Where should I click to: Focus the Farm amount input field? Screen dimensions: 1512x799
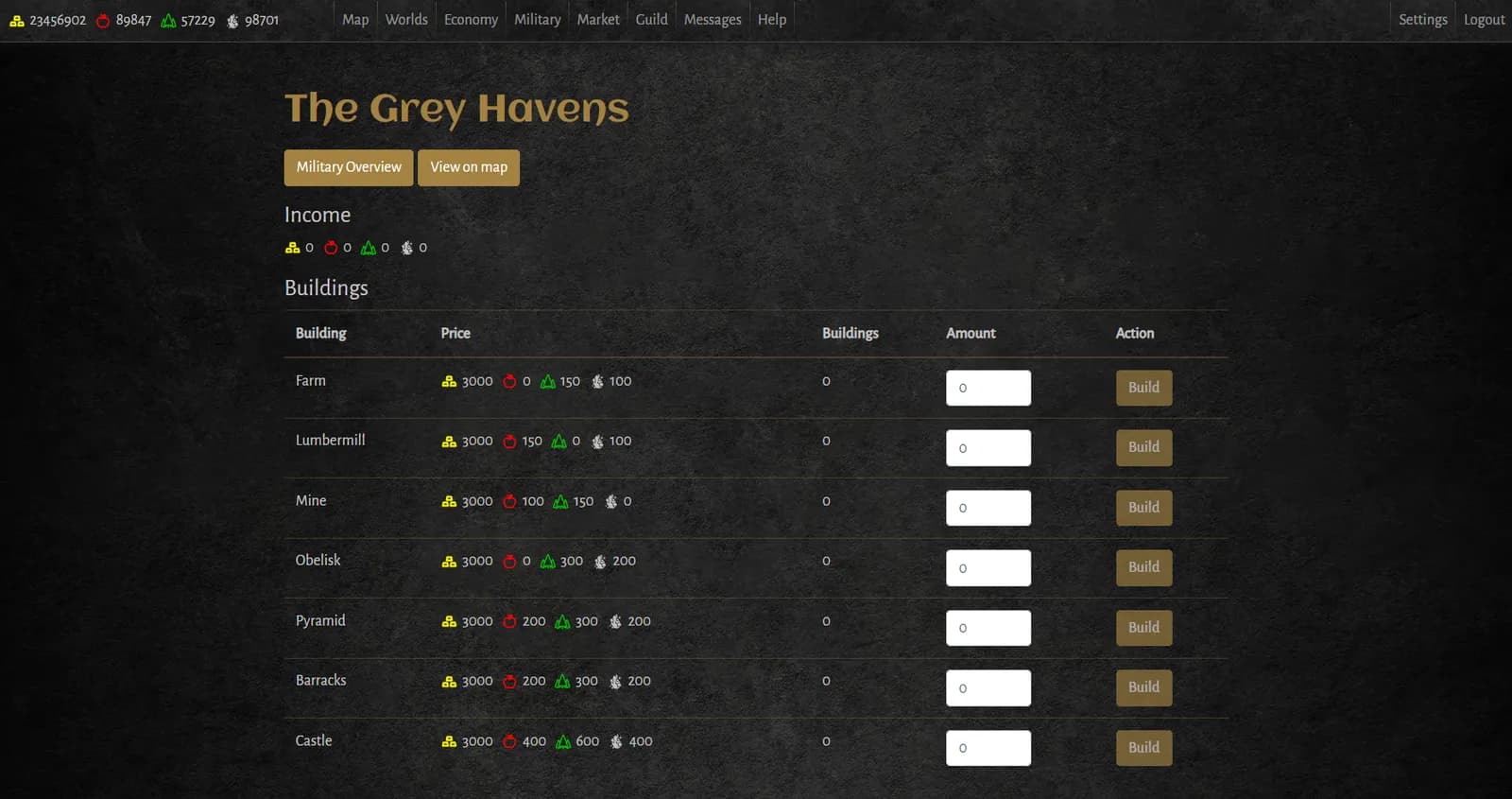(988, 388)
